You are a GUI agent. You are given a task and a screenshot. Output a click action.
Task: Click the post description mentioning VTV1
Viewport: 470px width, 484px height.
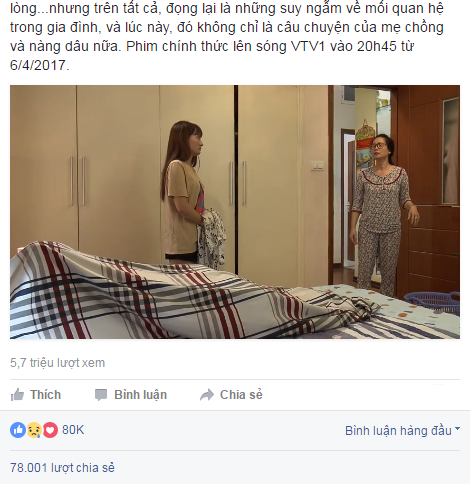click(227, 37)
